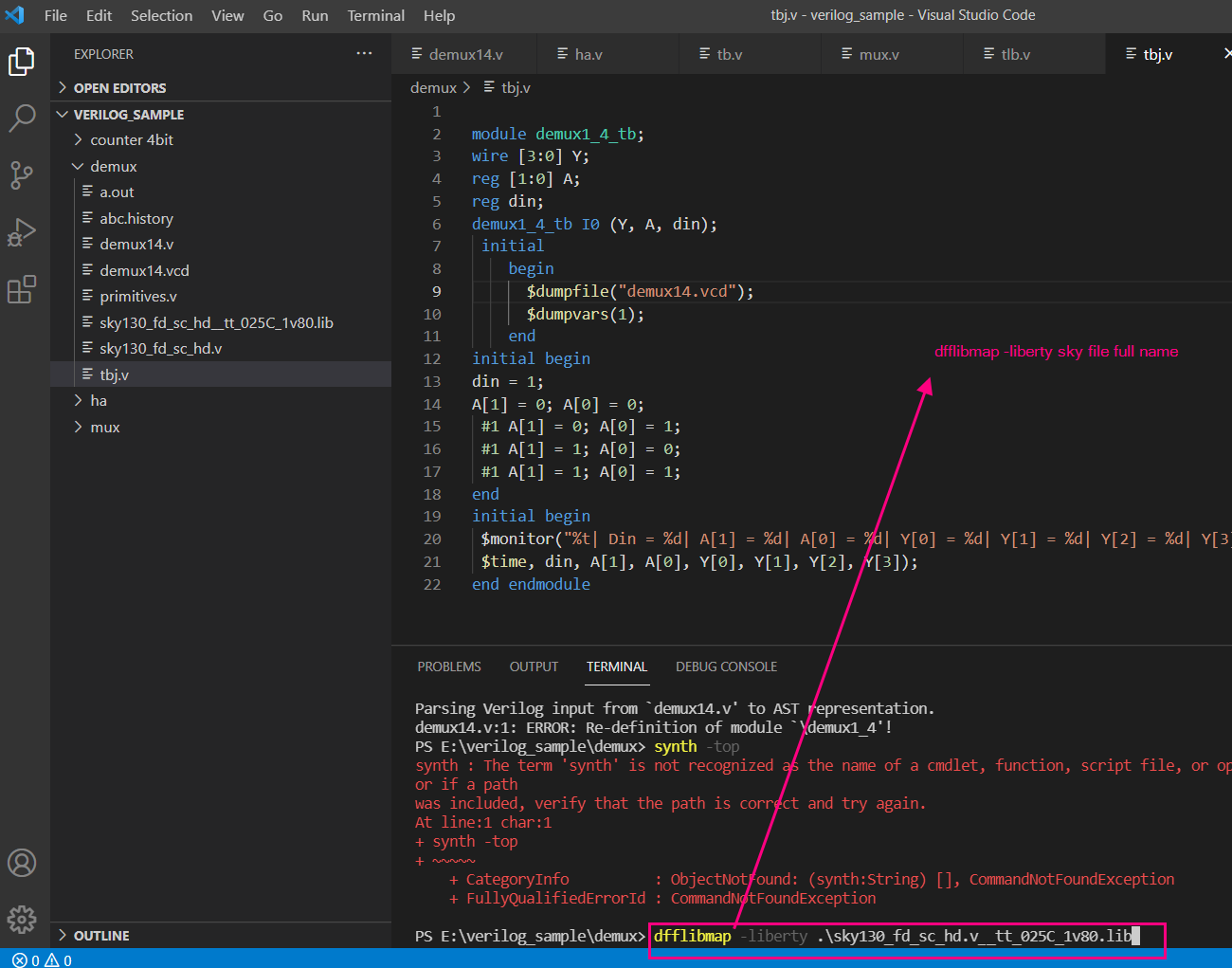The width and height of the screenshot is (1232, 968).
Task: Click the demux breadcrumb above editor
Action: pos(433,87)
